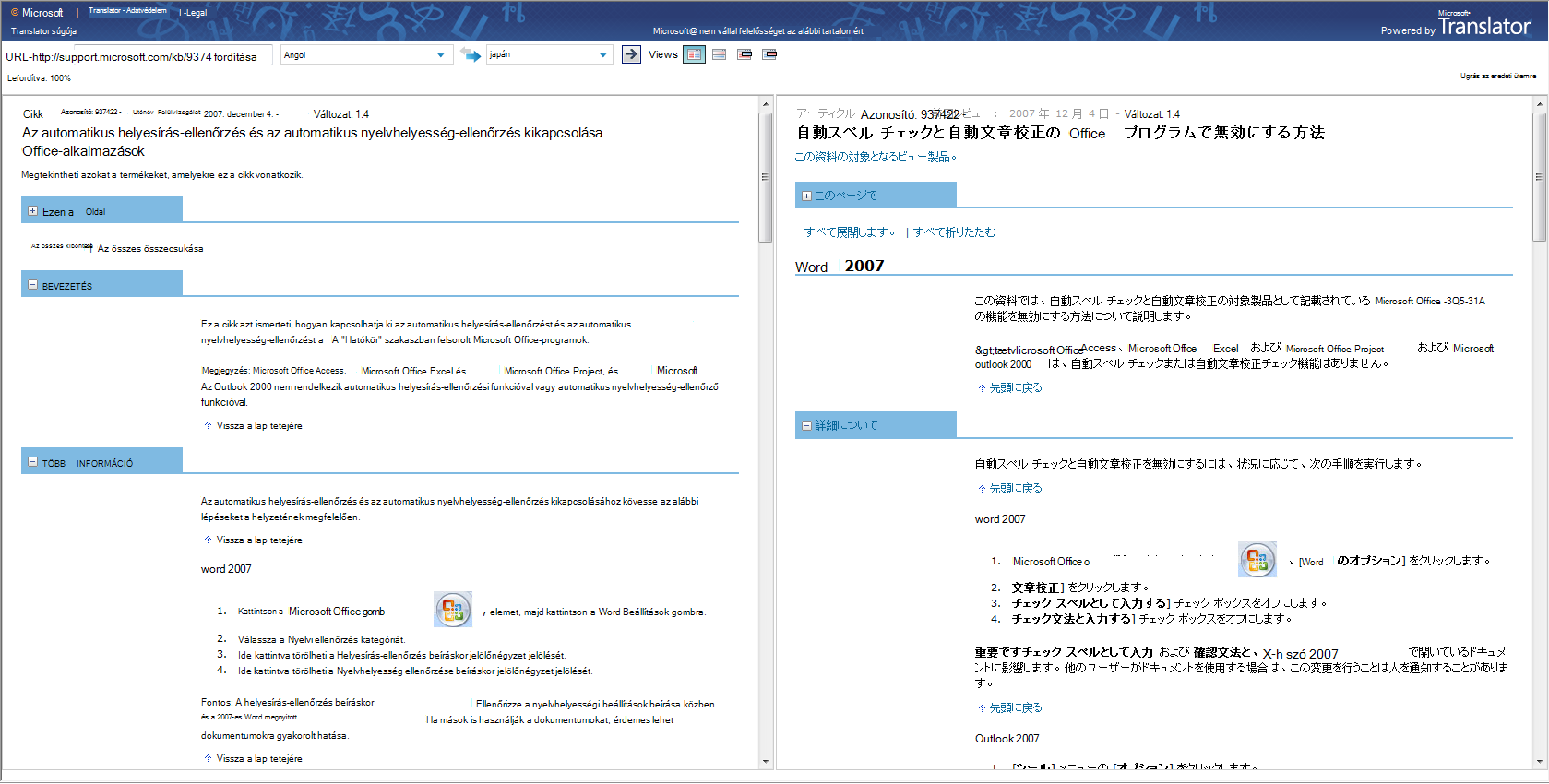1549x784 pixels.
Task: Click left pane scrollbar thumb
Action: (765, 177)
